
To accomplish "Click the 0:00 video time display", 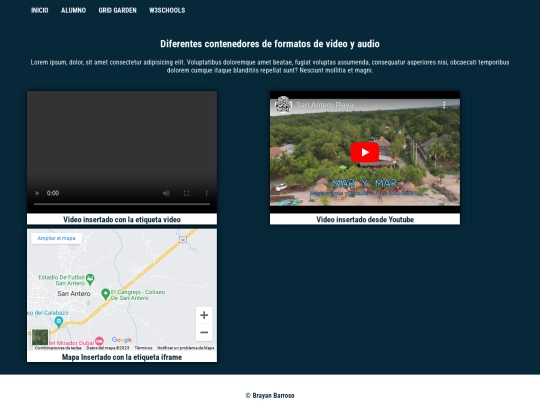I will [x=53, y=193].
